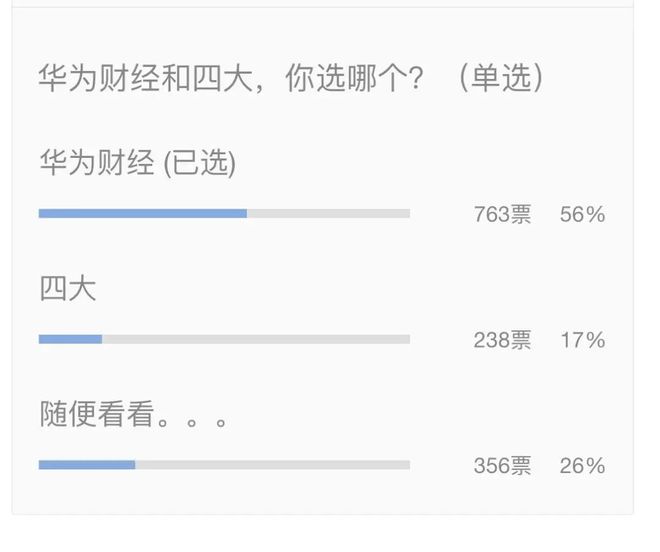Click the 华为财经 blue progress bar
The width and height of the screenshot is (660, 552).
coord(143,213)
